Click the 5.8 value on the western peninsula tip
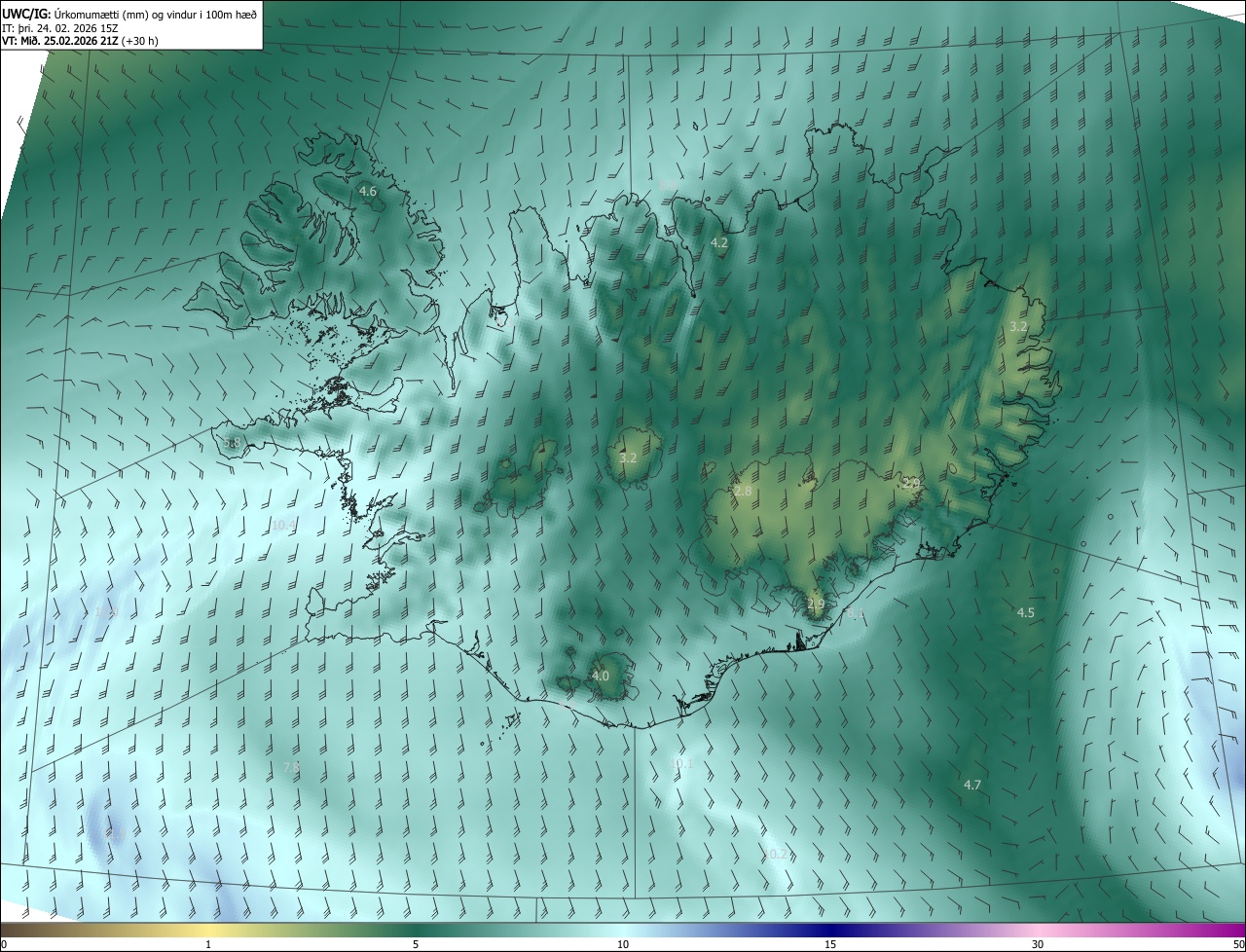This screenshot has height=952, width=1246. 232,443
